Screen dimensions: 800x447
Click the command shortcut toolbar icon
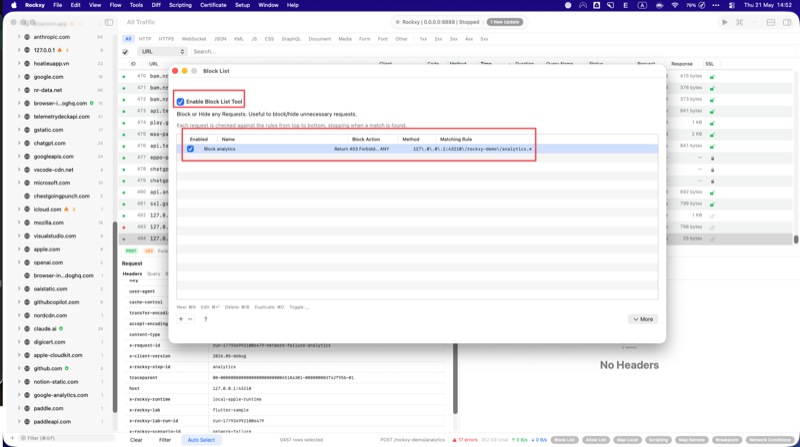point(739,22)
